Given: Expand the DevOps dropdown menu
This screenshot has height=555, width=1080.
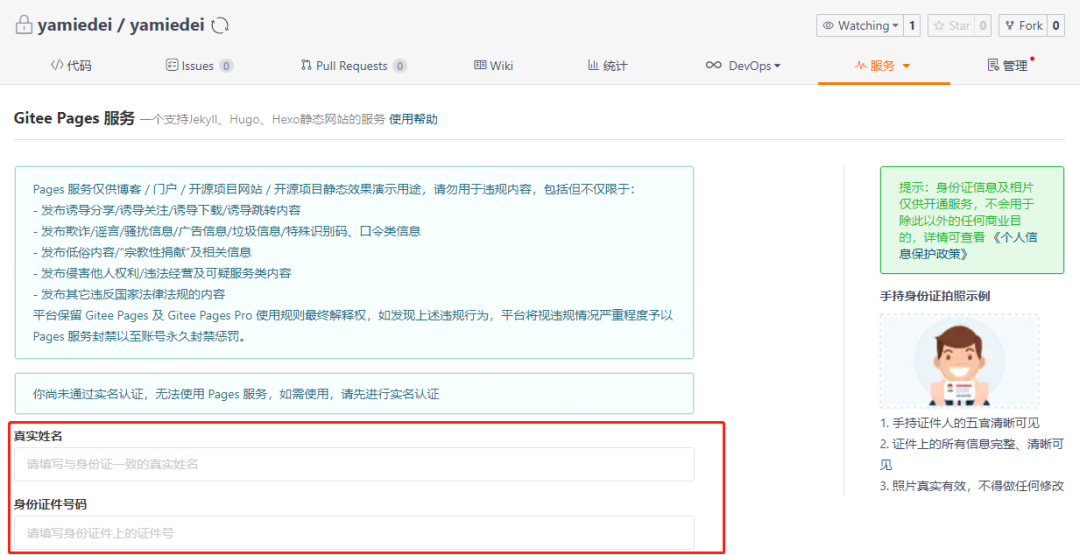Looking at the screenshot, I should [x=778, y=66].
